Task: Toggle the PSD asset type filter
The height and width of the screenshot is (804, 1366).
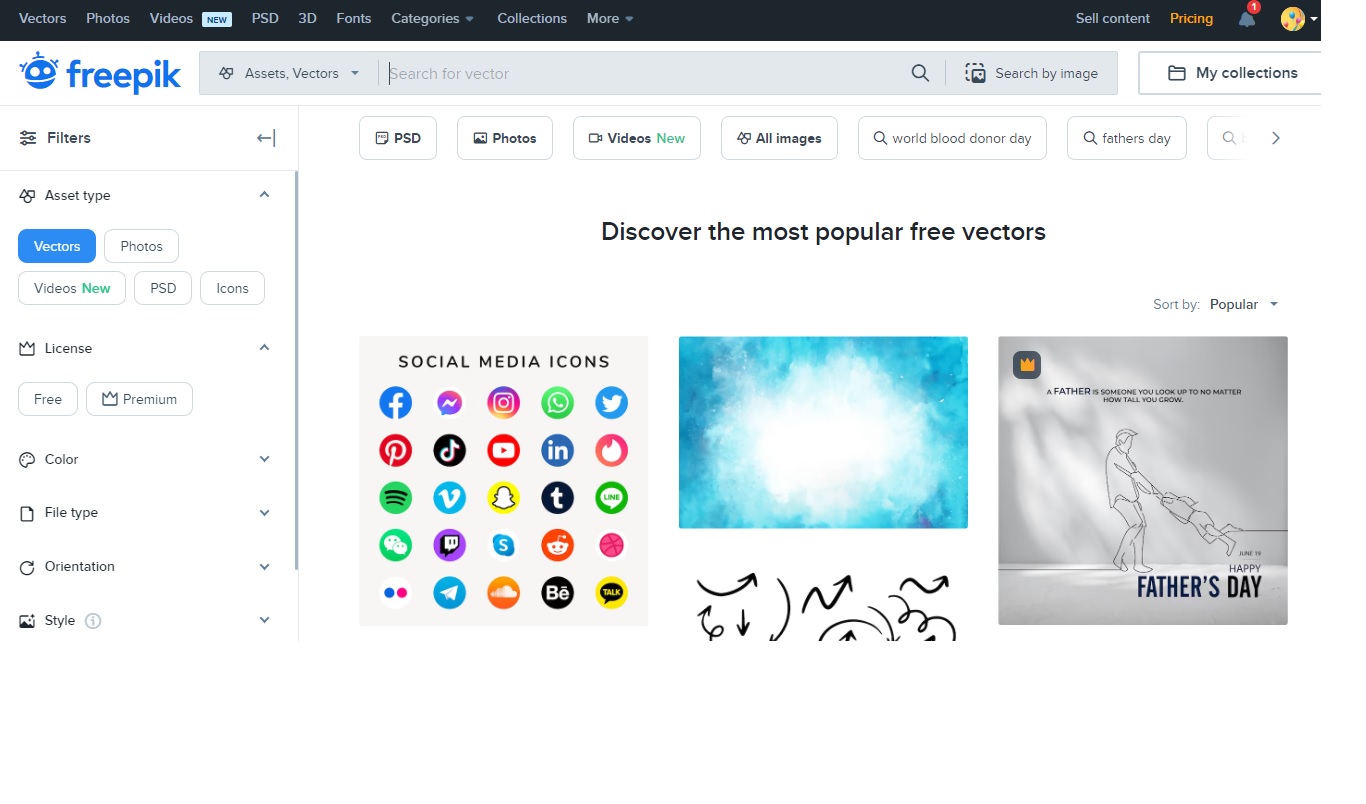Action: click(x=163, y=288)
